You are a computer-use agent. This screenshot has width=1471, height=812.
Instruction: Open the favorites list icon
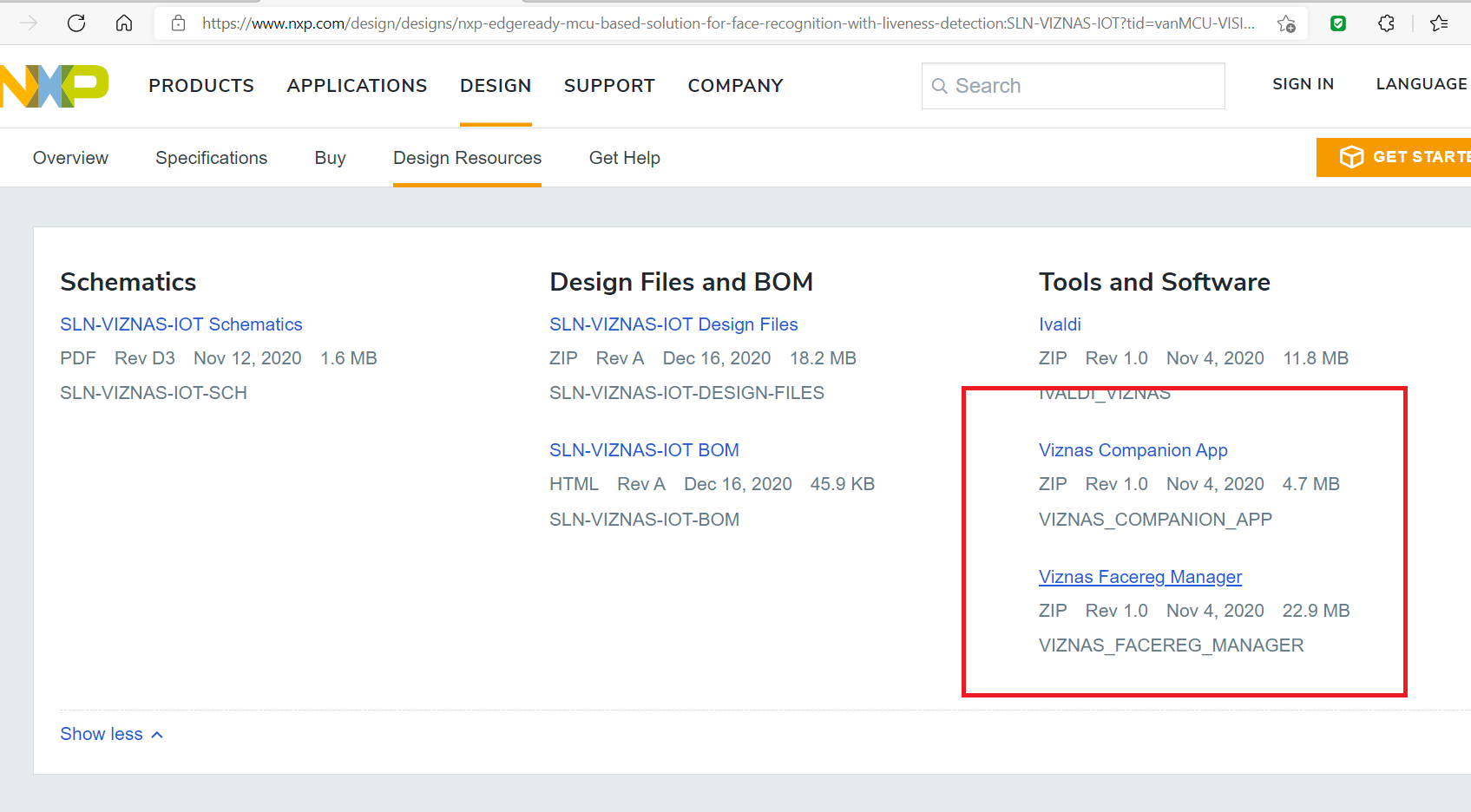pos(1439,23)
